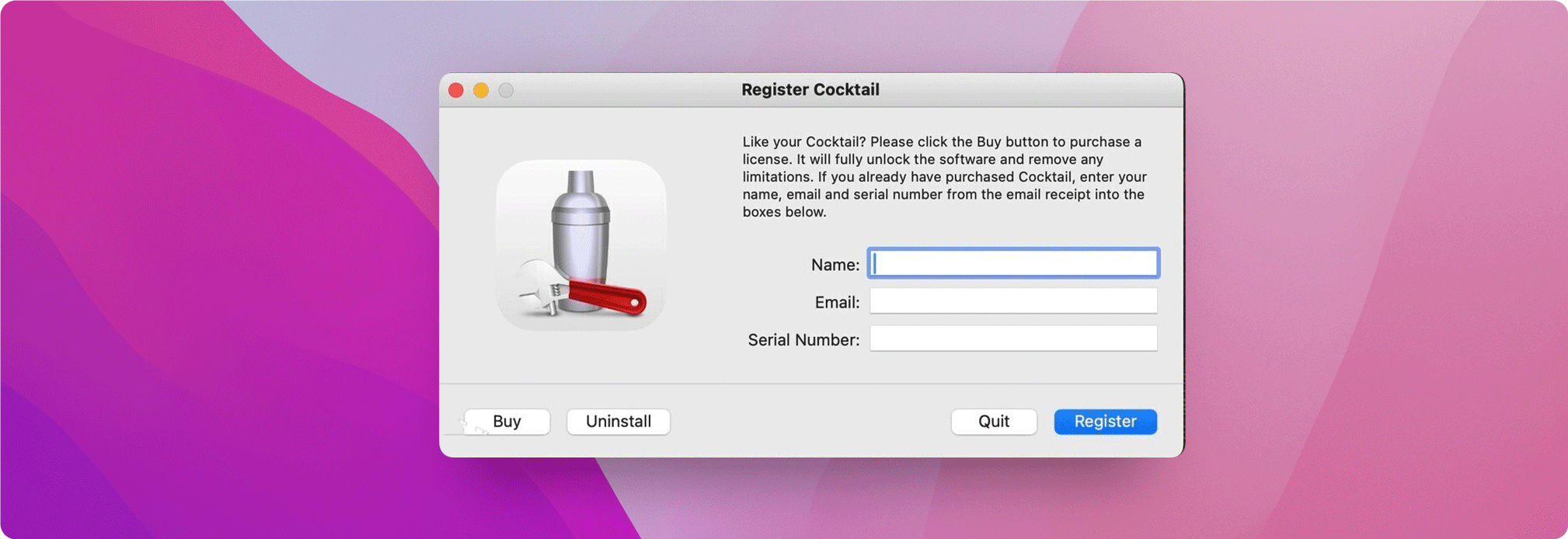The width and height of the screenshot is (1568, 539).
Task: Submit with the blue Register button
Action: (x=1105, y=422)
